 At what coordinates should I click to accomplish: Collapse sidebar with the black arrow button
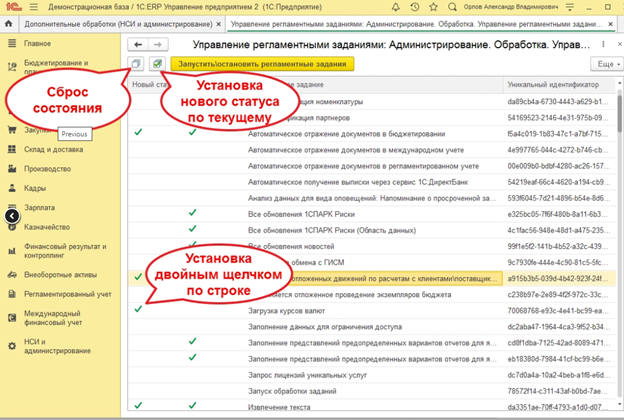pos(11,214)
